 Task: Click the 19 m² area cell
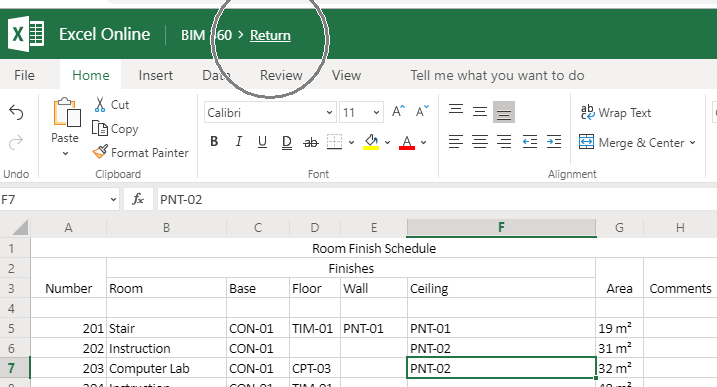[x=619, y=328]
